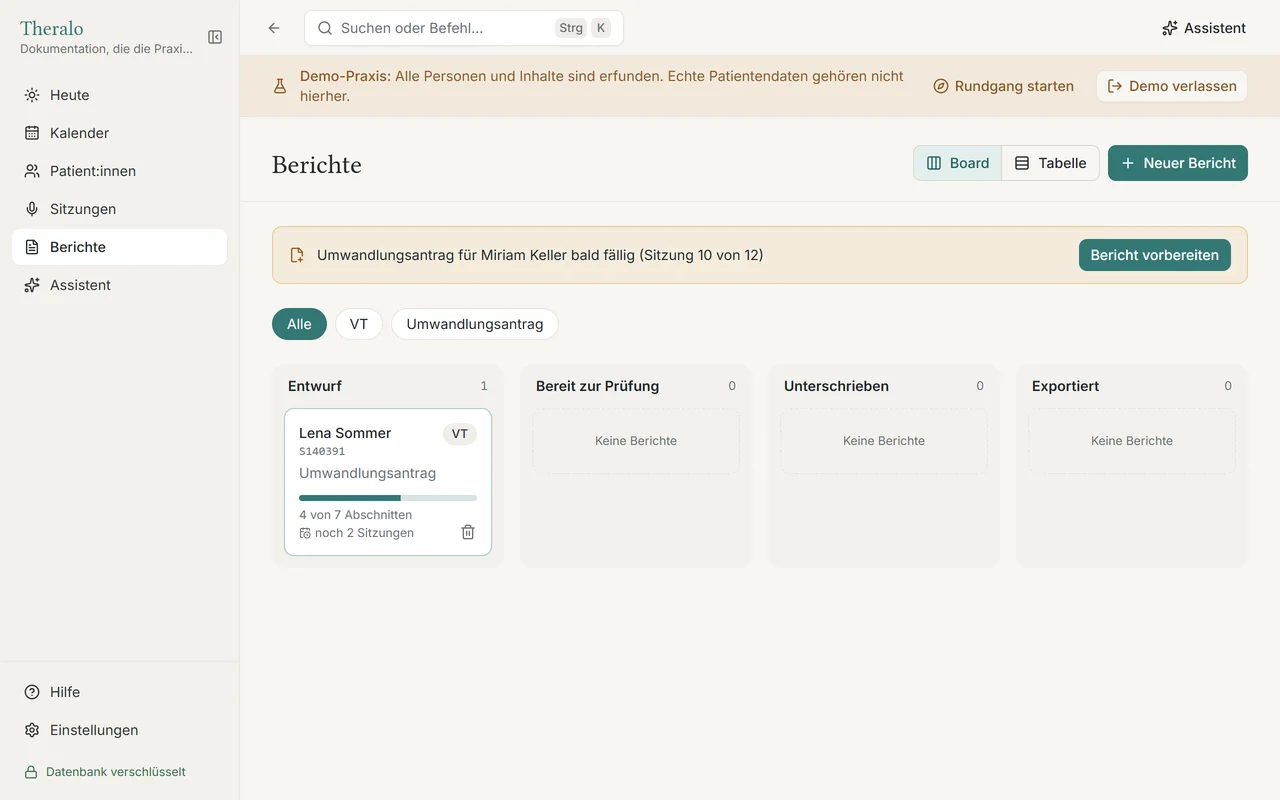The height and width of the screenshot is (800, 1280).
Task: Filter reports by Umwandlungsantrag chip
Action: [475, 324]
